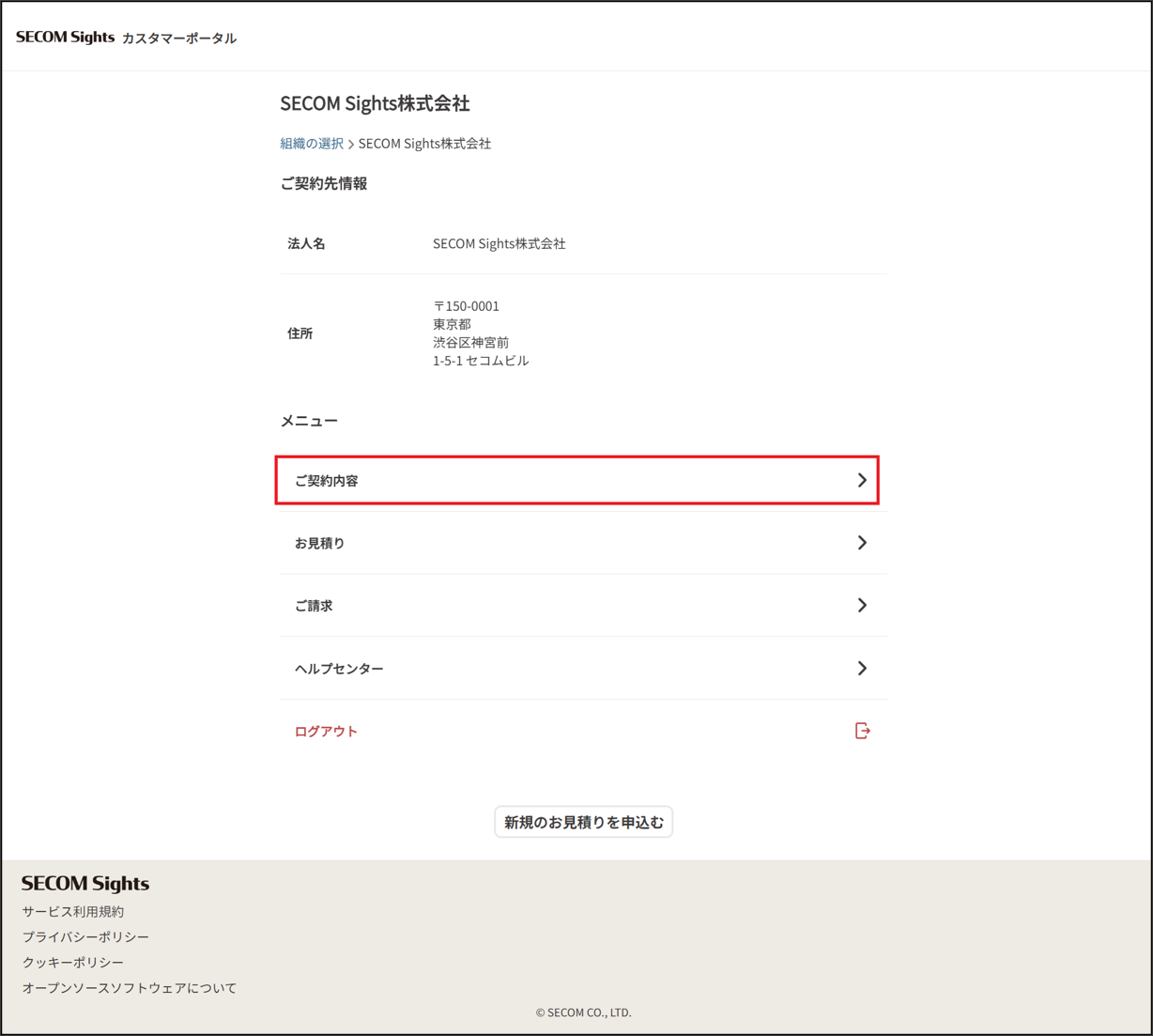
Task: Open the ヘルプセンター menu item
Action: tap(583, 669)
